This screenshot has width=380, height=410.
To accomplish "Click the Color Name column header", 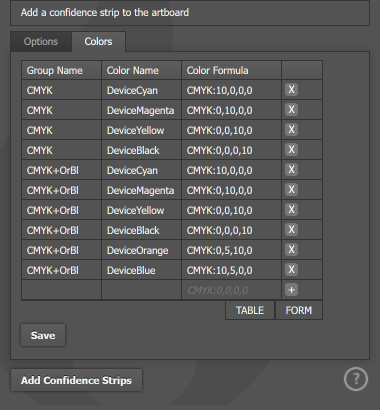I will point(141,70).
